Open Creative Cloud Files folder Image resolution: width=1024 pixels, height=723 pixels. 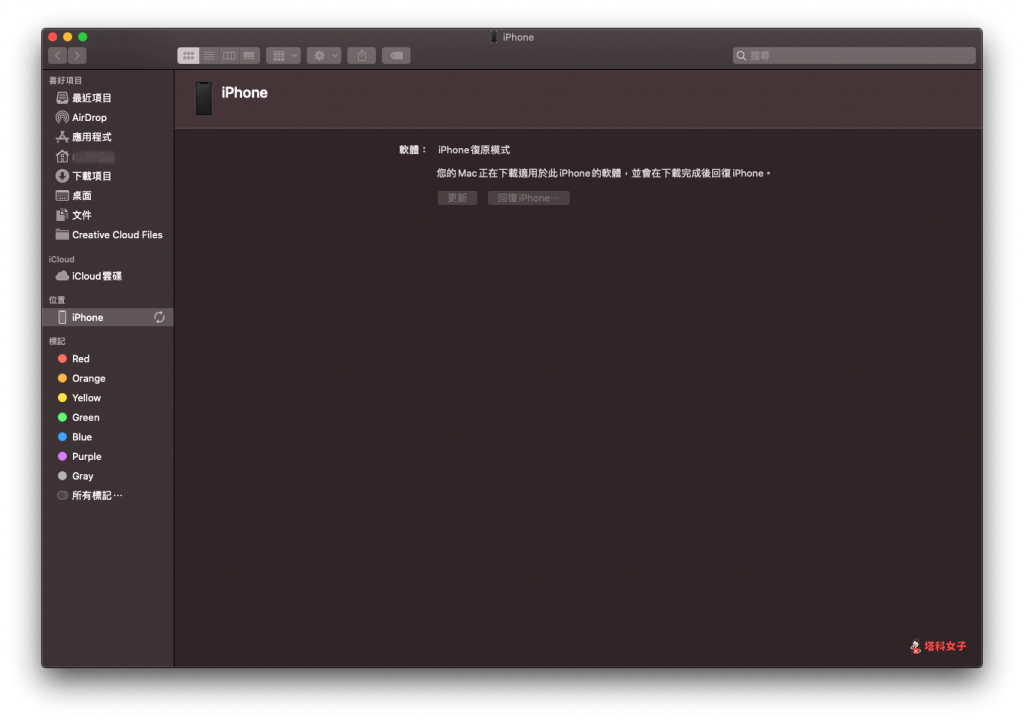(x=108, y=234)
